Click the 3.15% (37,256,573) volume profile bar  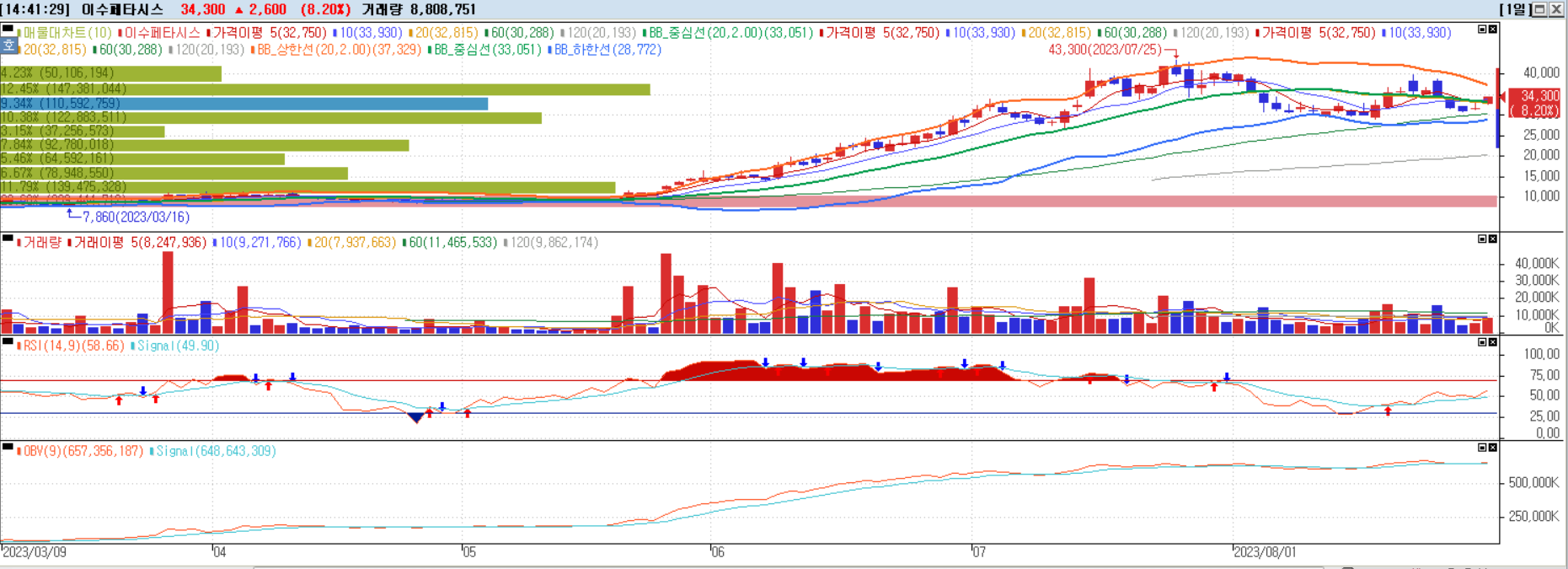pyautogui.click(x=83, y=131)
